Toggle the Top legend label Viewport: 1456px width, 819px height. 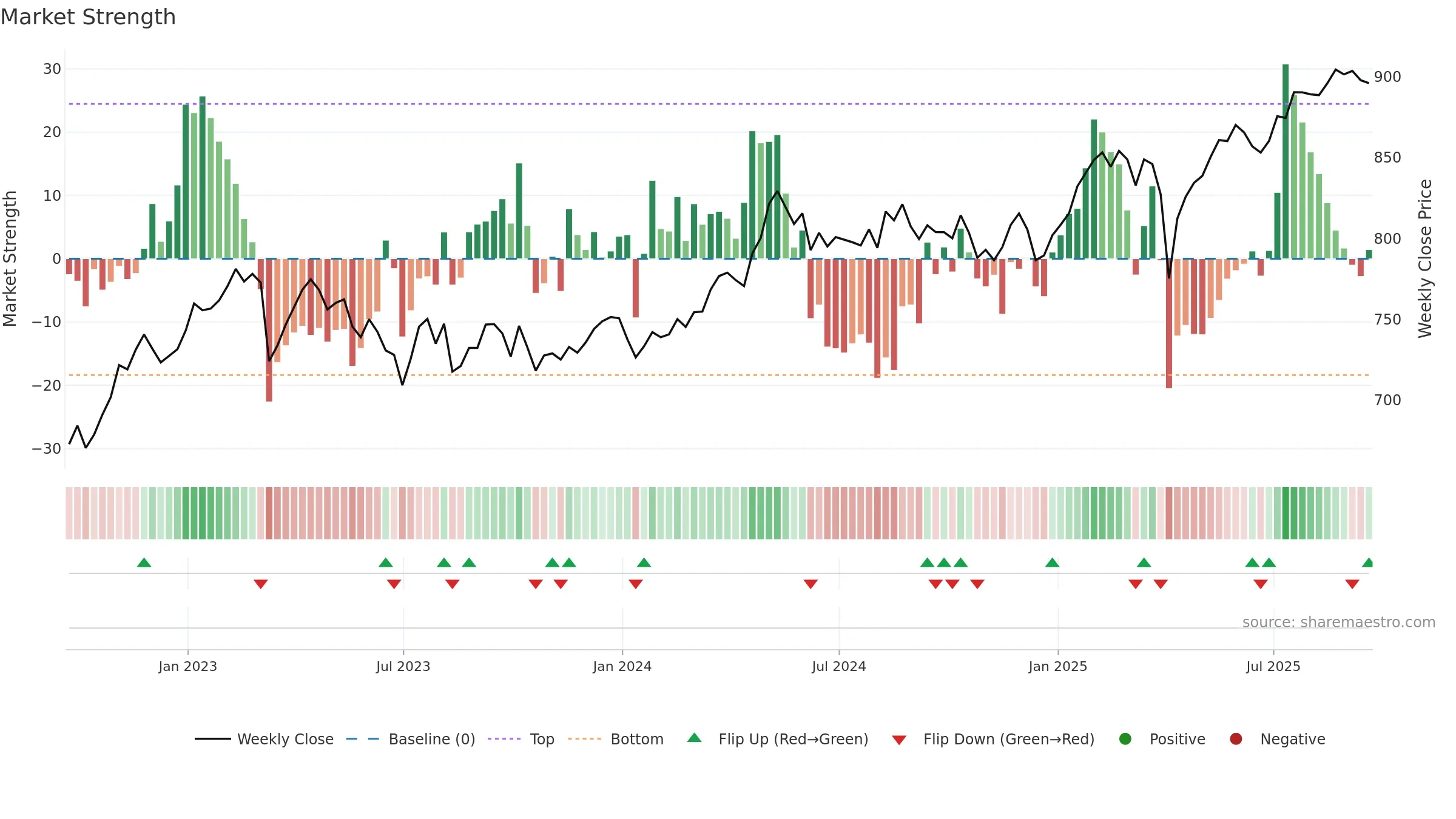click(542, 739)
